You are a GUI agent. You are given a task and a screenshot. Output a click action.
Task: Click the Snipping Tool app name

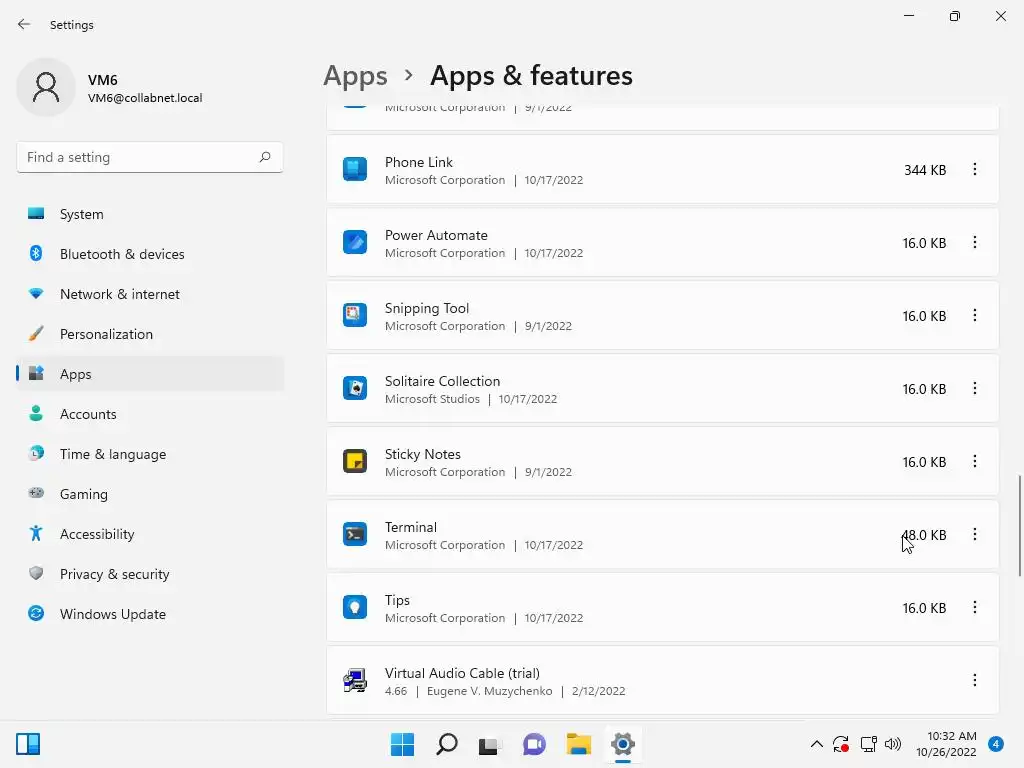[x=426, y=308]
